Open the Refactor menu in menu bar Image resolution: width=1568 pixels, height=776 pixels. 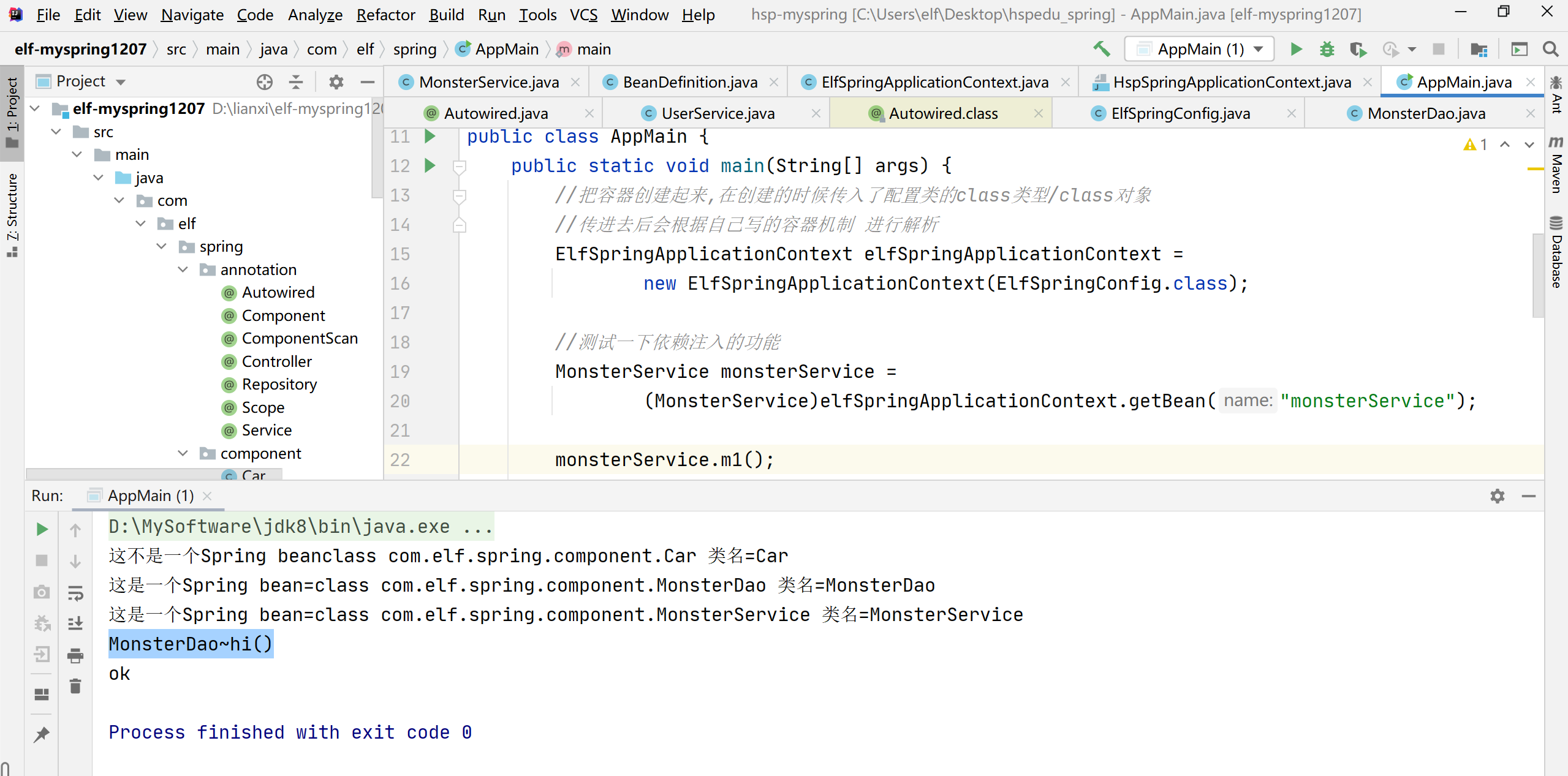click(x=390, y=13)
